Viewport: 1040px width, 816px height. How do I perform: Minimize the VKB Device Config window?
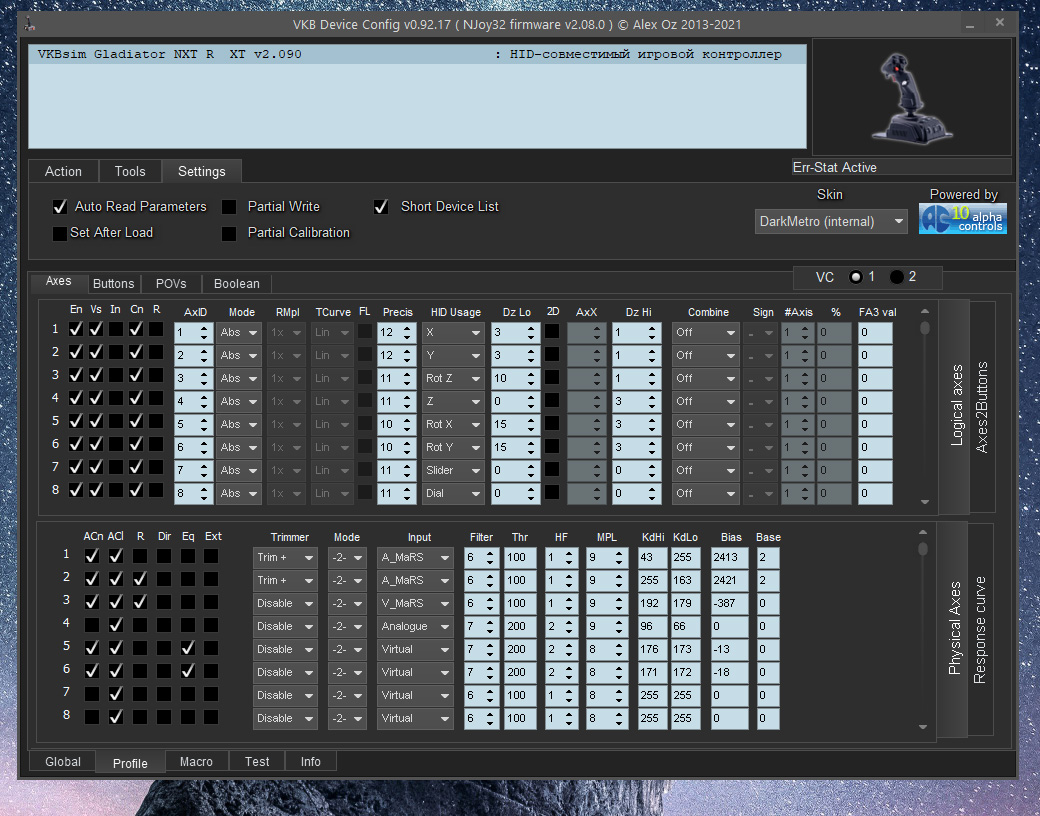[970, 25]
